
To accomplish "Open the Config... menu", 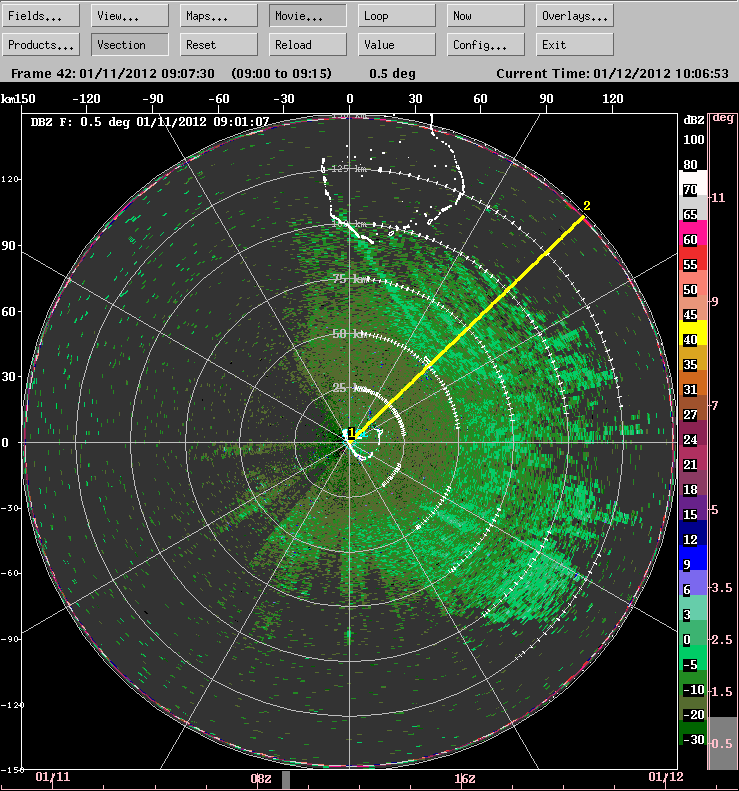I will 486,44.
